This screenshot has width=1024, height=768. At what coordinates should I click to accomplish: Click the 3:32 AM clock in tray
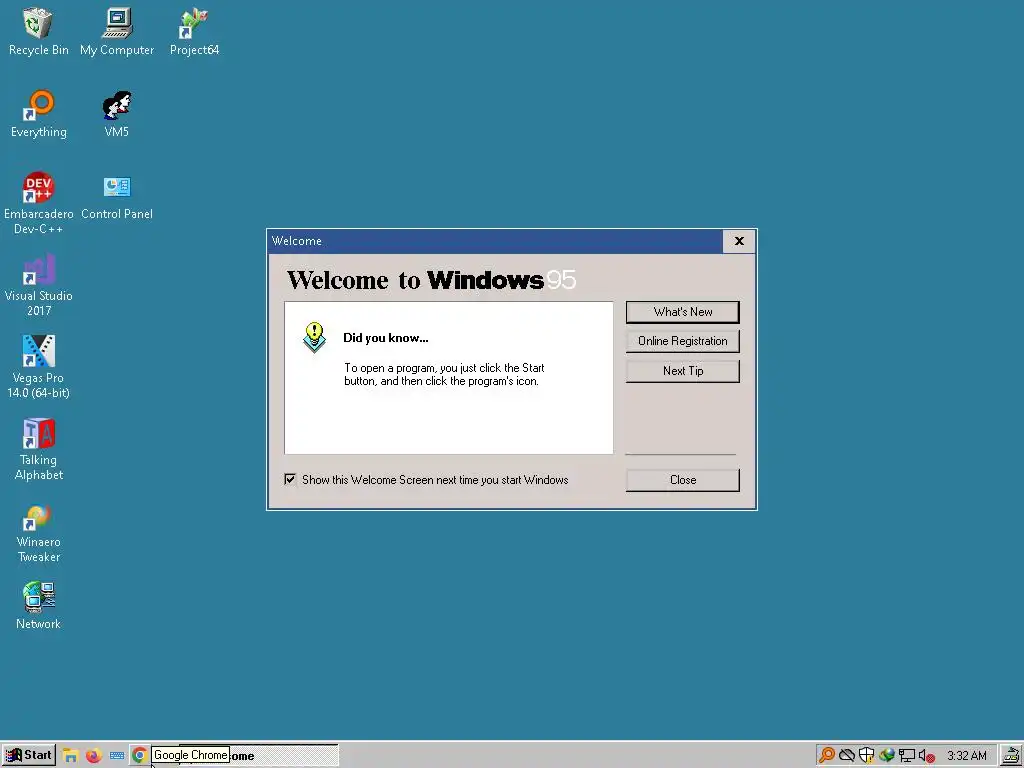tap(967, 756)
